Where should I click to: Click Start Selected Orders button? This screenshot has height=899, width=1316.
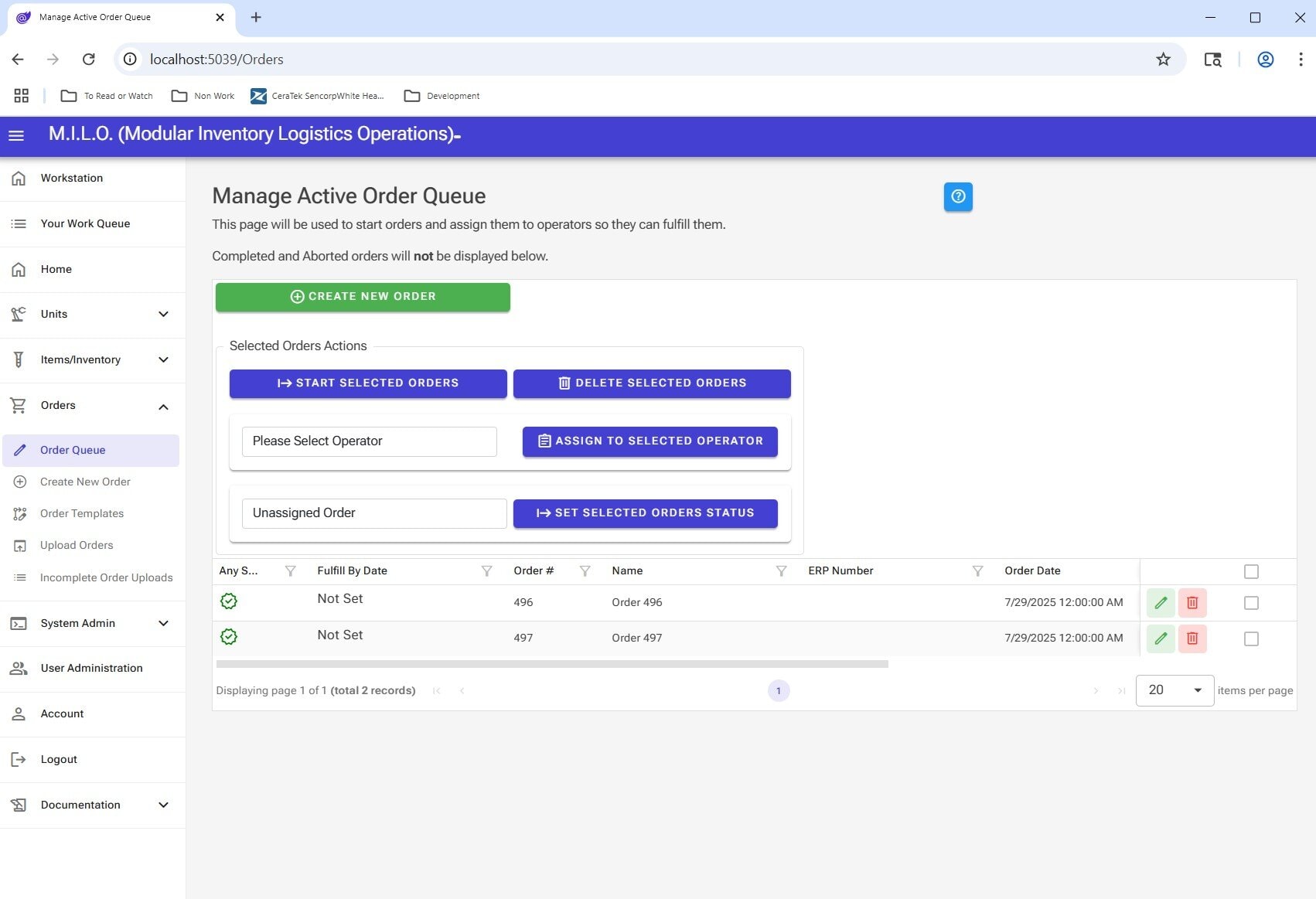click(x=368, y=383)
